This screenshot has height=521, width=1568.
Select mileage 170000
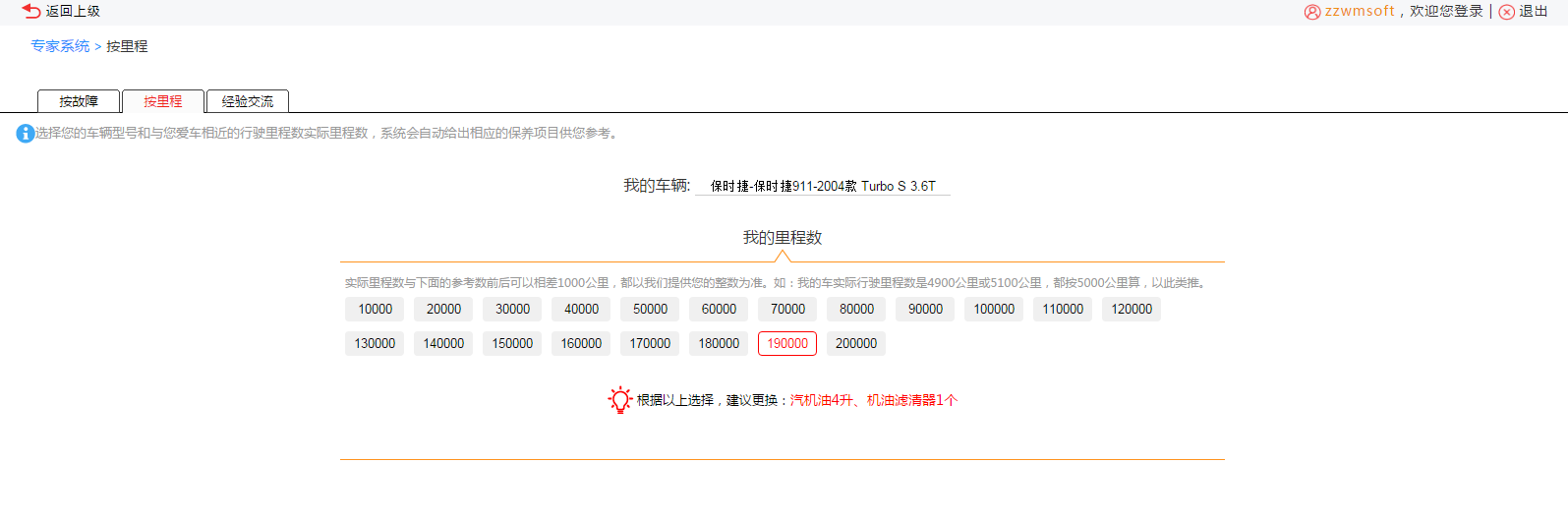click(x=650, y=343)
